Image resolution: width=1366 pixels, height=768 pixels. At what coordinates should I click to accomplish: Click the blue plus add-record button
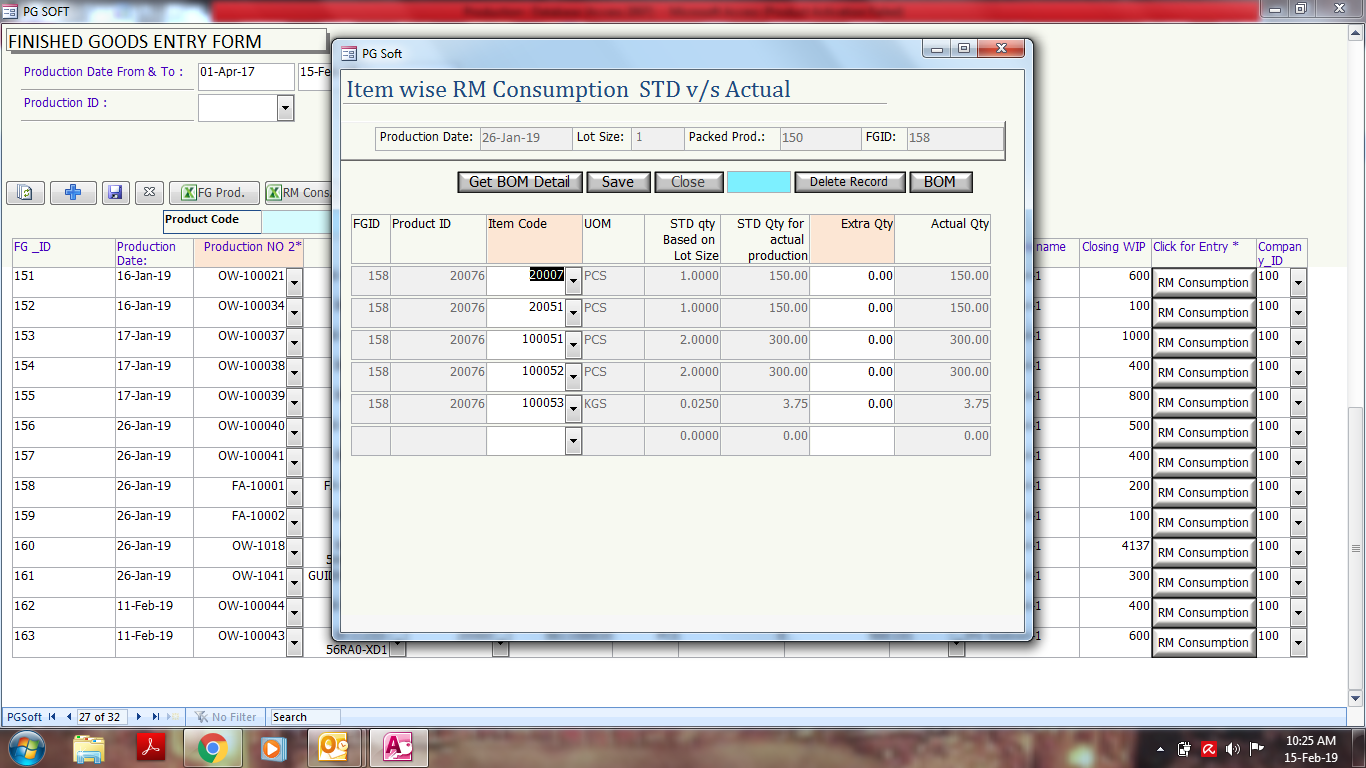[x=73, y=193]
